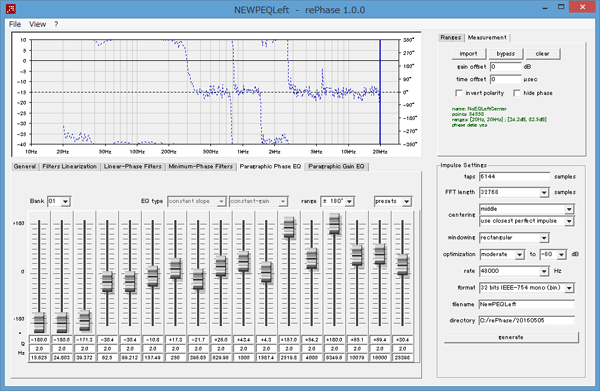This screenshot has height=391, width=600.
Task: Open the File menu
Action: coord(15,24)
